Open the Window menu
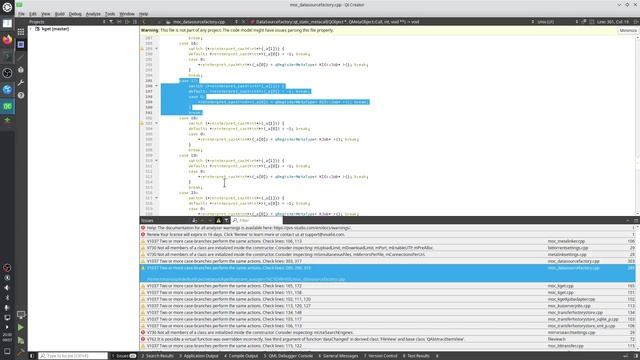Viewport: 640px width, 360px height. pyautogui.click(x=127, y=14)
